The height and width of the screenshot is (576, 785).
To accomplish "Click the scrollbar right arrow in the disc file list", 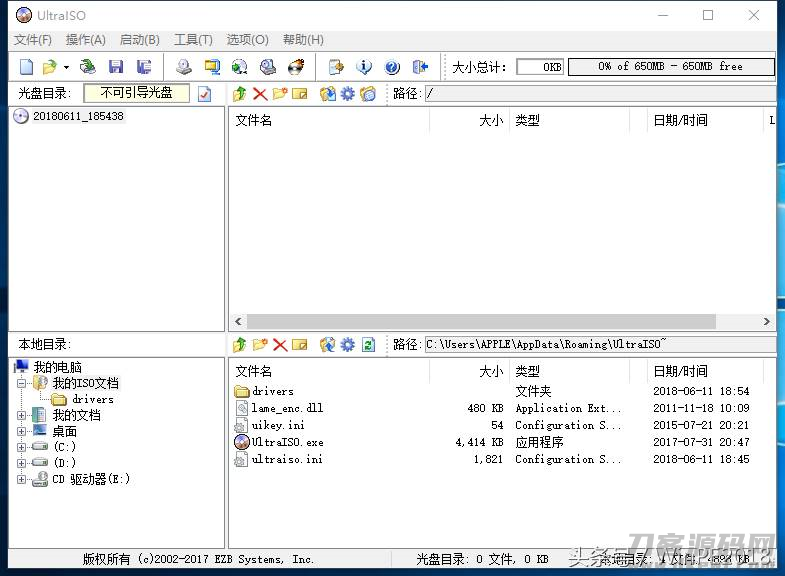I will click(x=766, y=321).
